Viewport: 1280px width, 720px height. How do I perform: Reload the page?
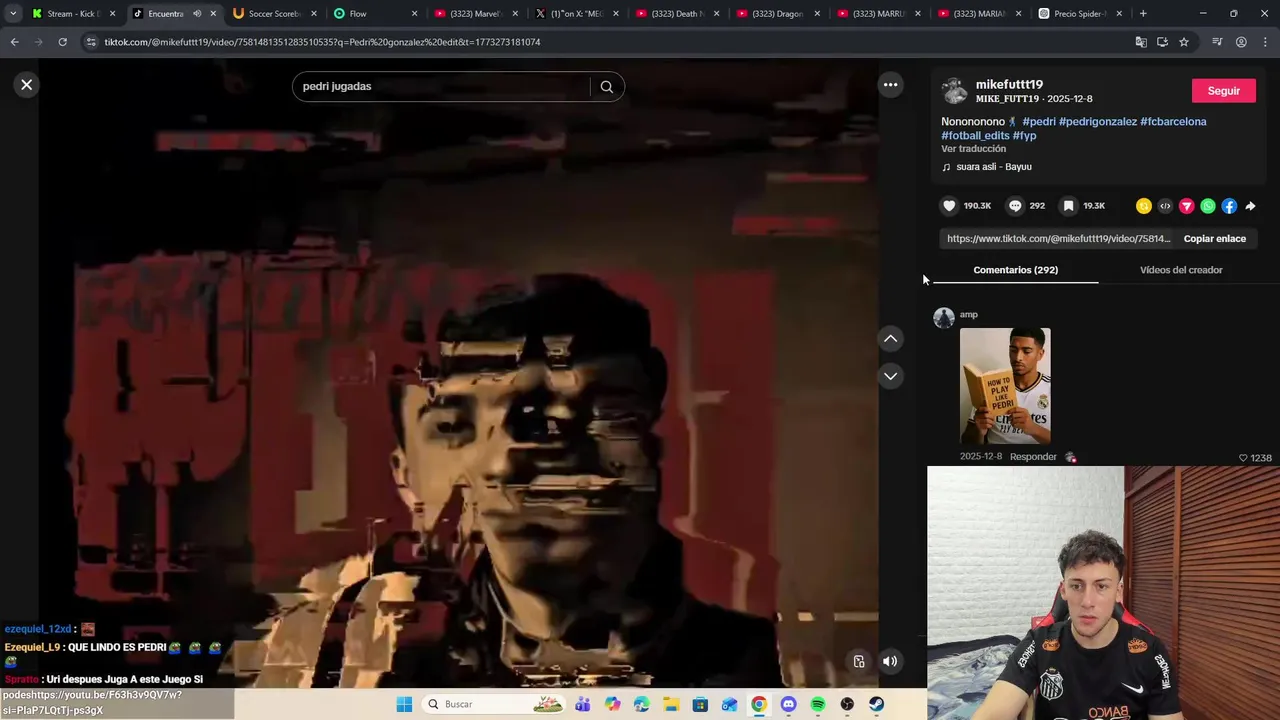pyautogui.click(x=62, y=42)
